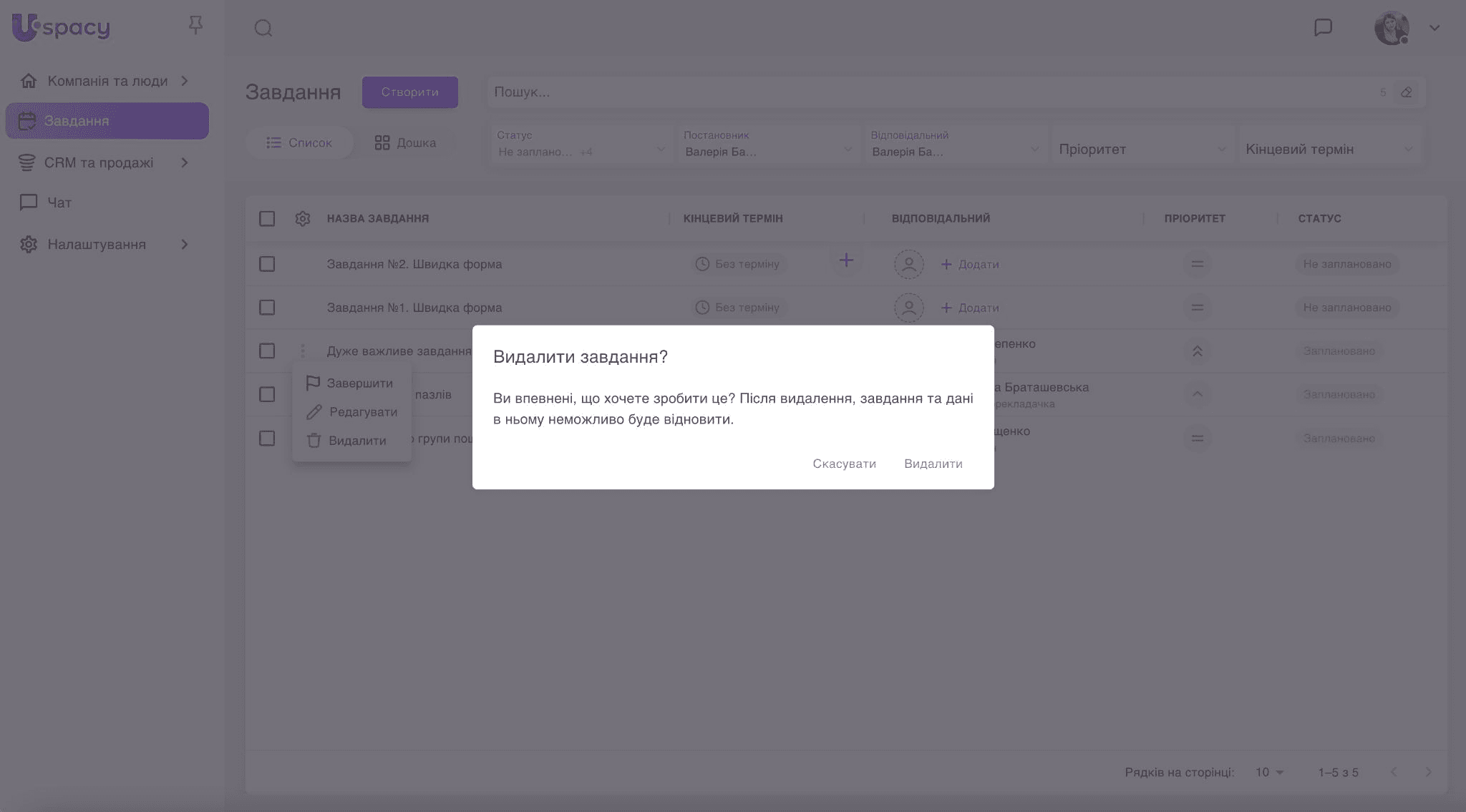
Task: Check the Завдання №2 row checkbox
Action: point(267,264)
